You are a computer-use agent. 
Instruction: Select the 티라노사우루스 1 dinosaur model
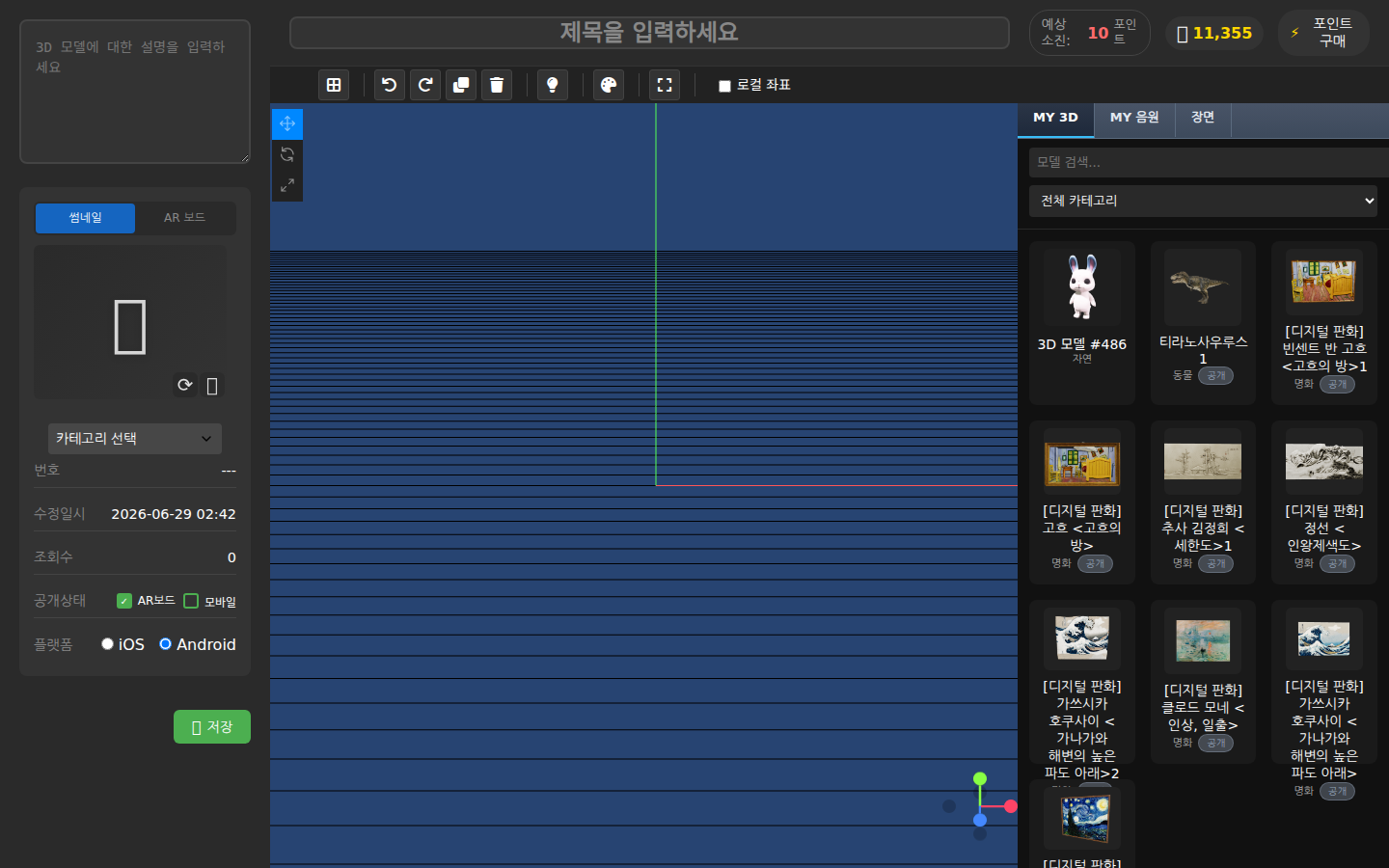click(1203, 323)
